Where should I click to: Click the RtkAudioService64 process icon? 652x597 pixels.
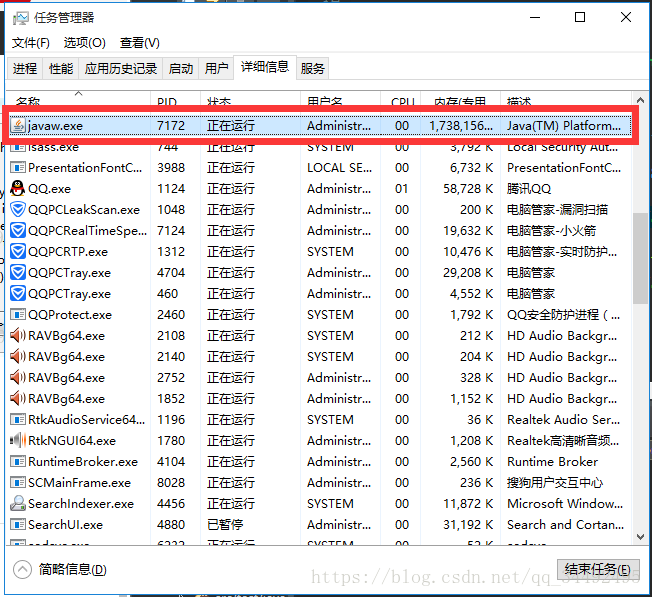pos(17,419)
